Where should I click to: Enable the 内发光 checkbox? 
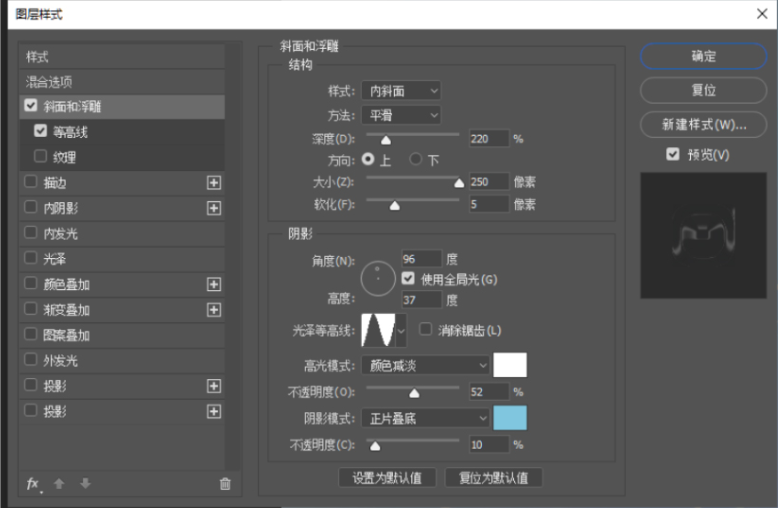(31, 232)
